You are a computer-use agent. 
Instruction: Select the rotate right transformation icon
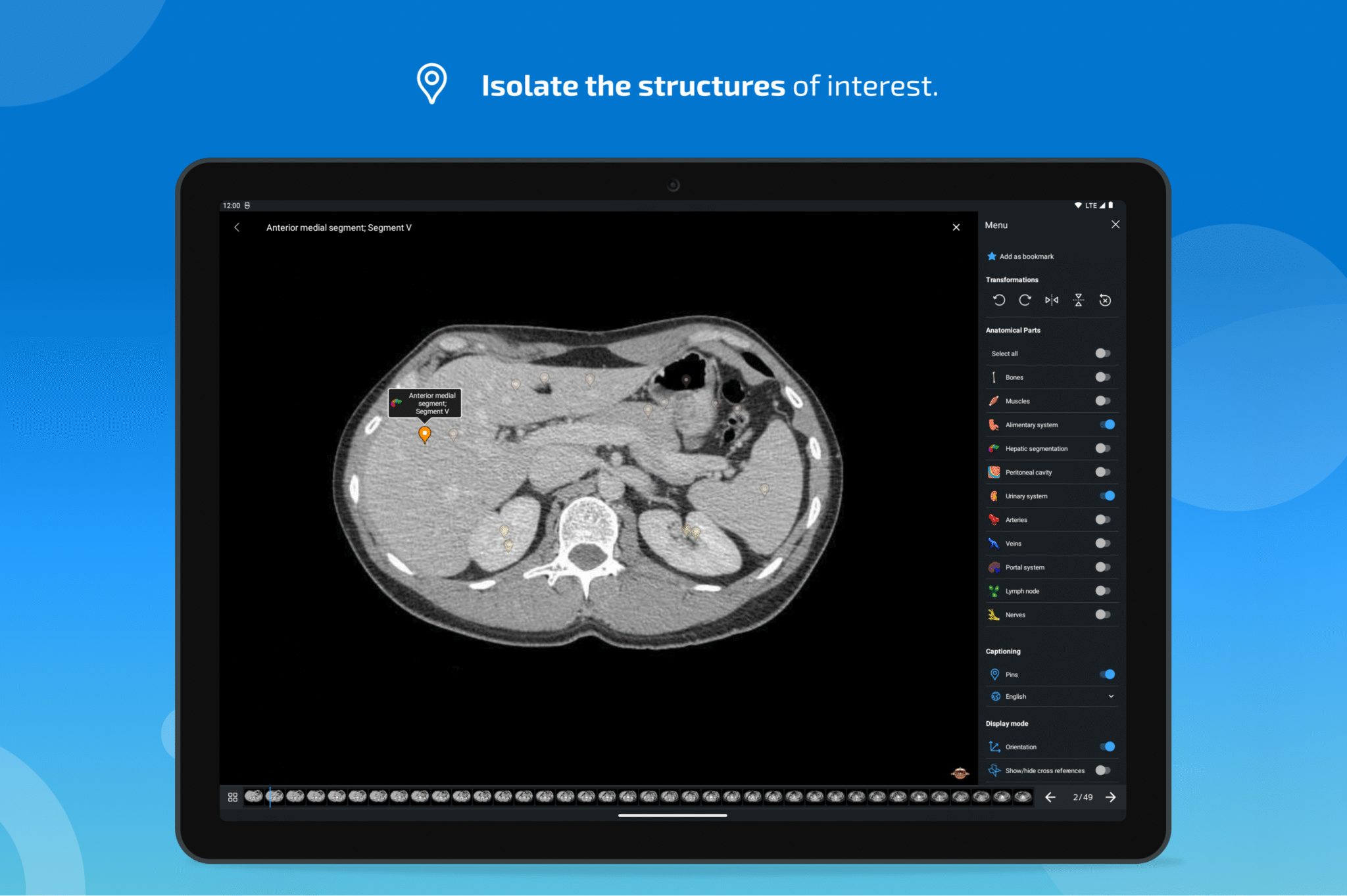pos(1025,300)
